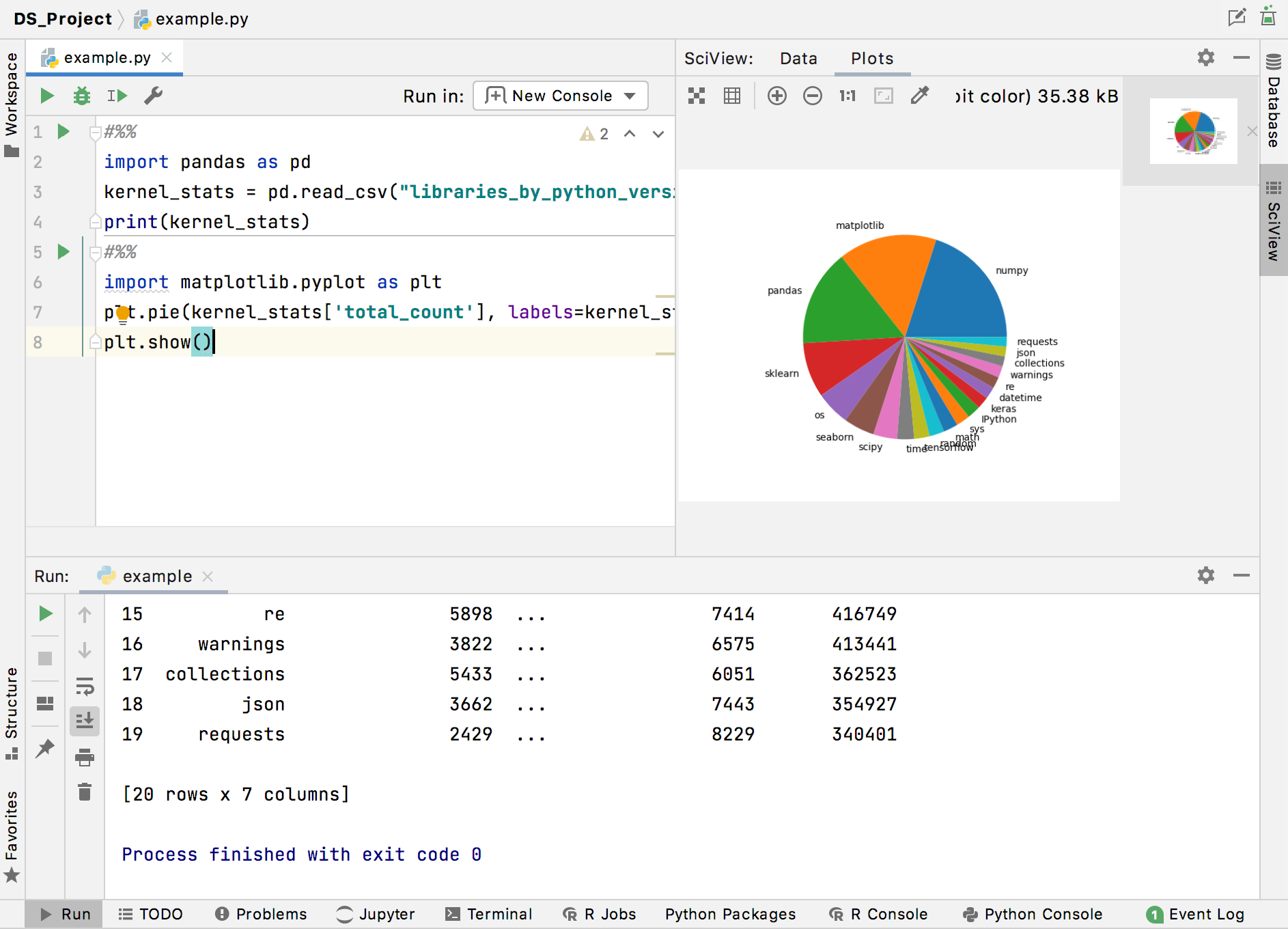Clear plots with the trash icon
The width and height of the screenshot is (1288, 929).
85,792
